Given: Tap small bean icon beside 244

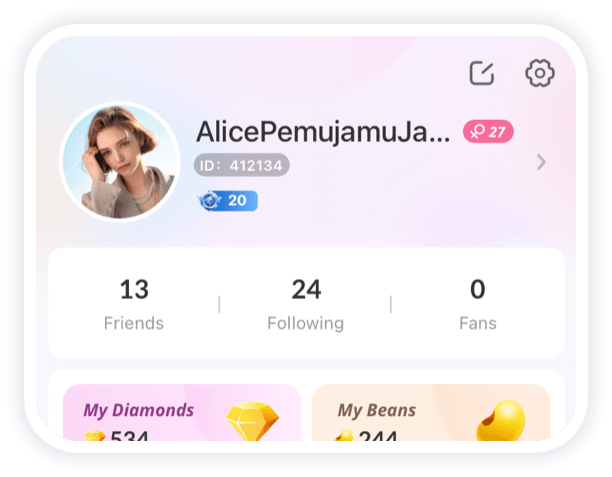Looking at the screenshot, I should [x=344, y=436].
